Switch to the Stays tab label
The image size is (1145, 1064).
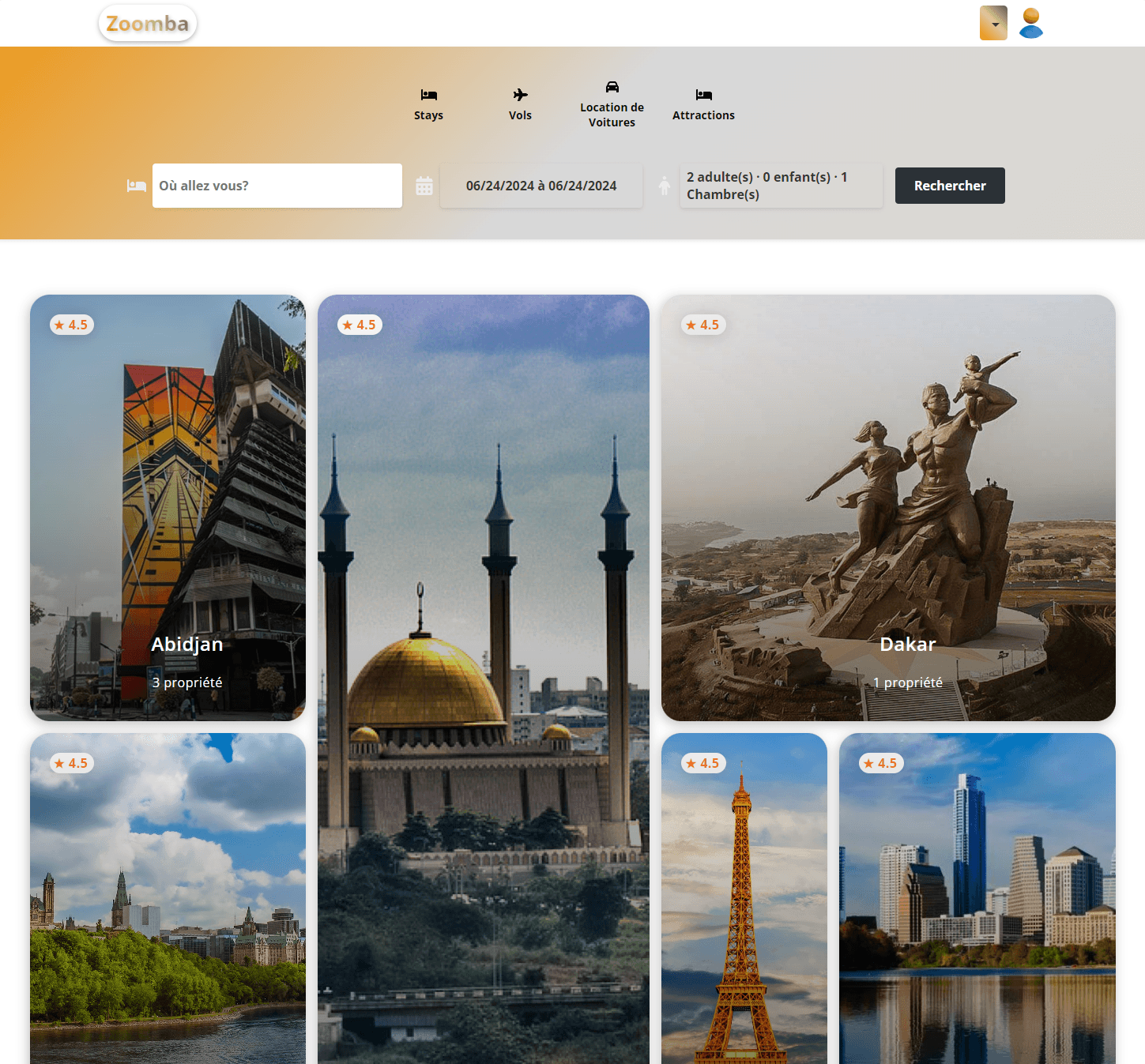point(428,115)
